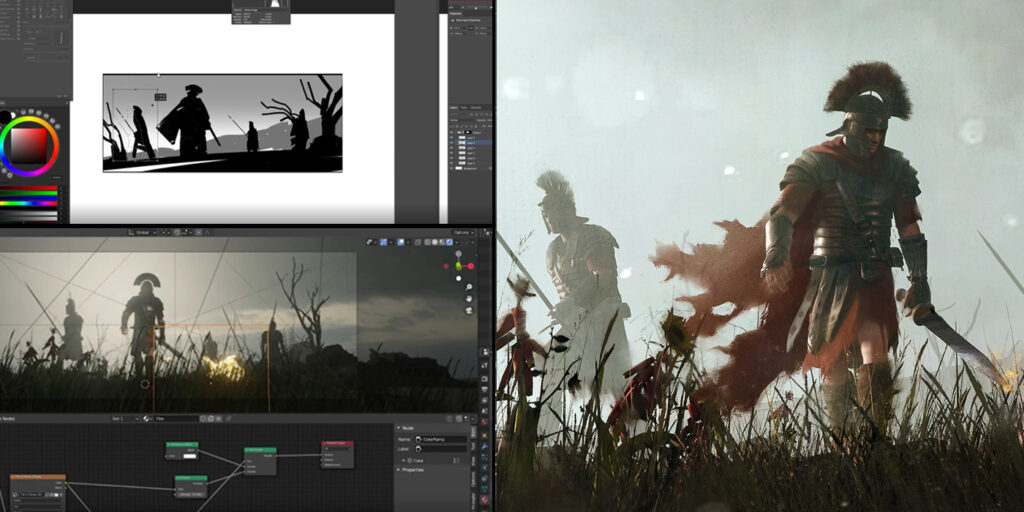Image resolution: width=1024 pixels, height=512 pixels.
Task: Open the Object properties tab (orange square)
Action: click(x=485, y=436)
